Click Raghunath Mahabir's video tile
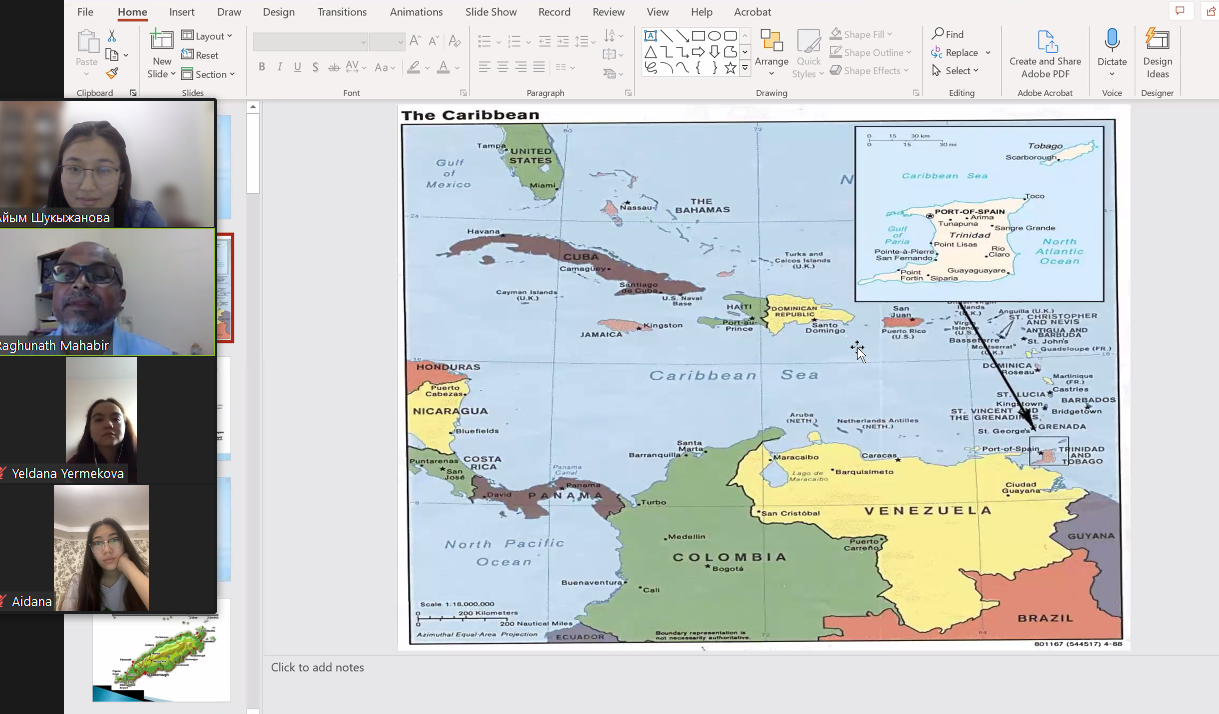Screen dimensions: 1219x714 107,292
